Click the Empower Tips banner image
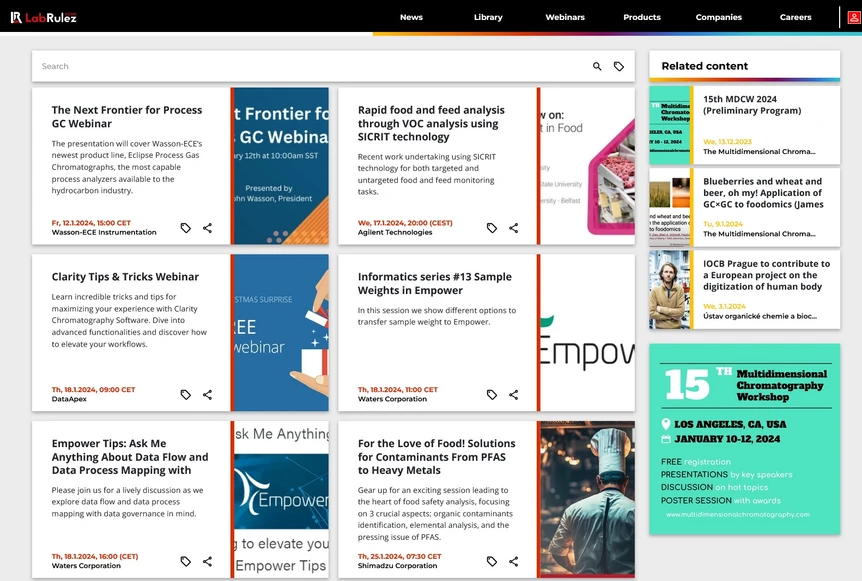The image size is (862, 581). click(x=280, y=499)
